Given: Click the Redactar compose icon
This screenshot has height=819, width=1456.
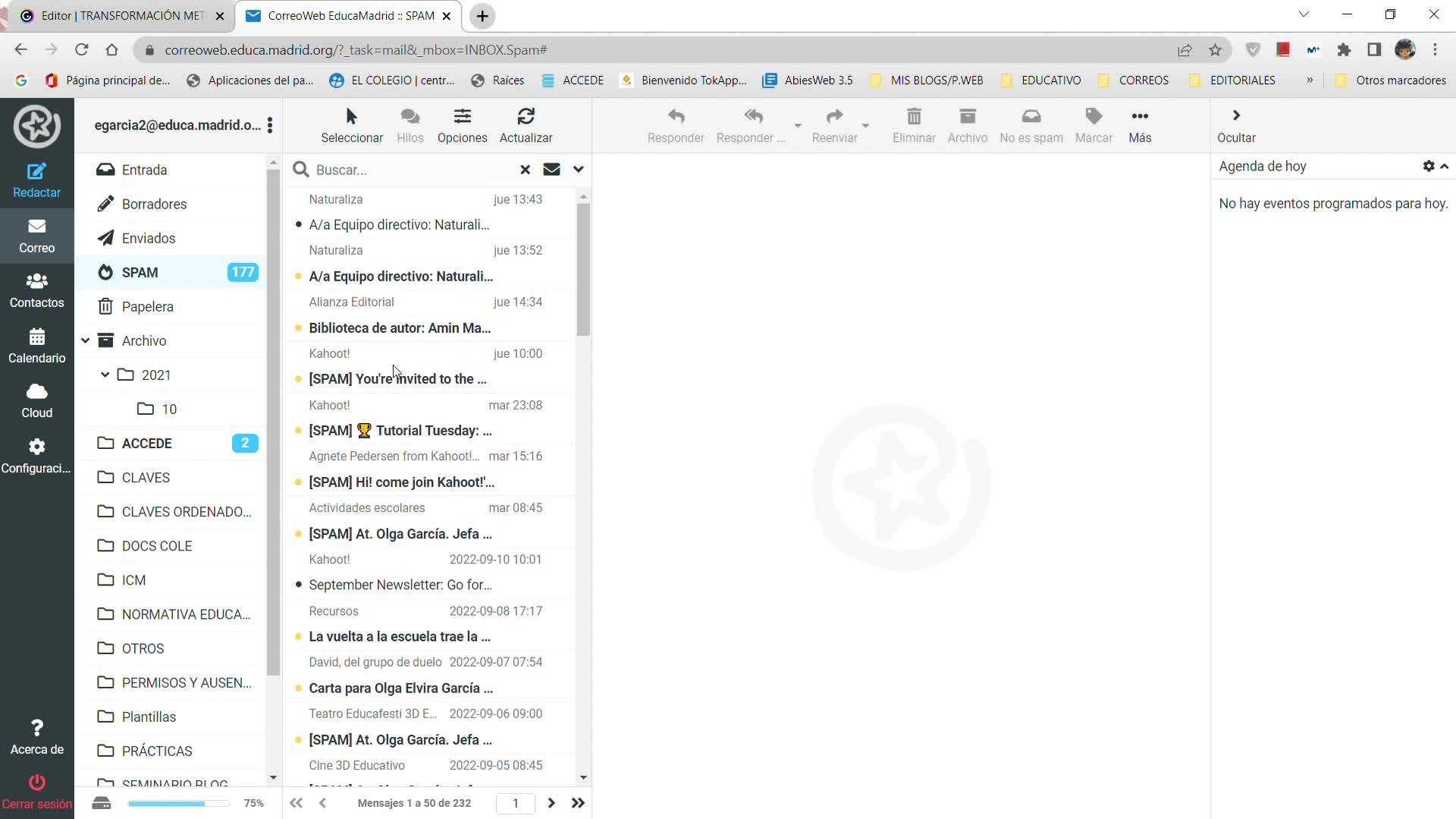Looking at the screenshot, I should (36, 172).
